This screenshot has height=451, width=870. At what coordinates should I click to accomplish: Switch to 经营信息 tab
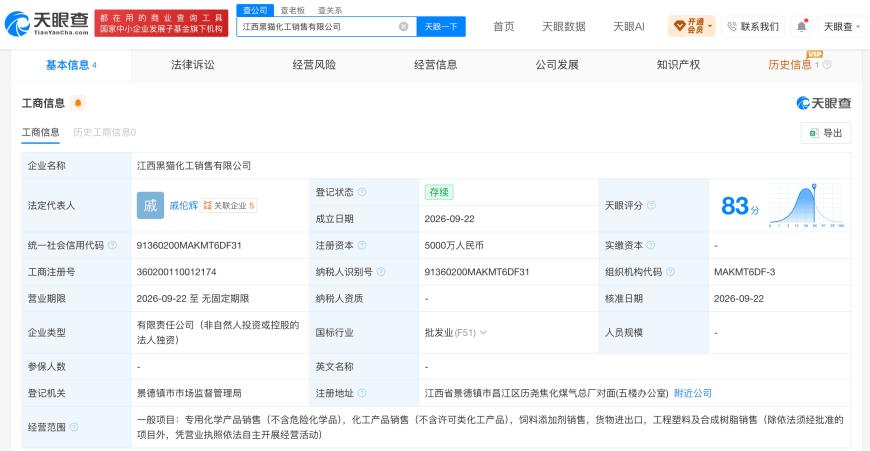point(436,65)
